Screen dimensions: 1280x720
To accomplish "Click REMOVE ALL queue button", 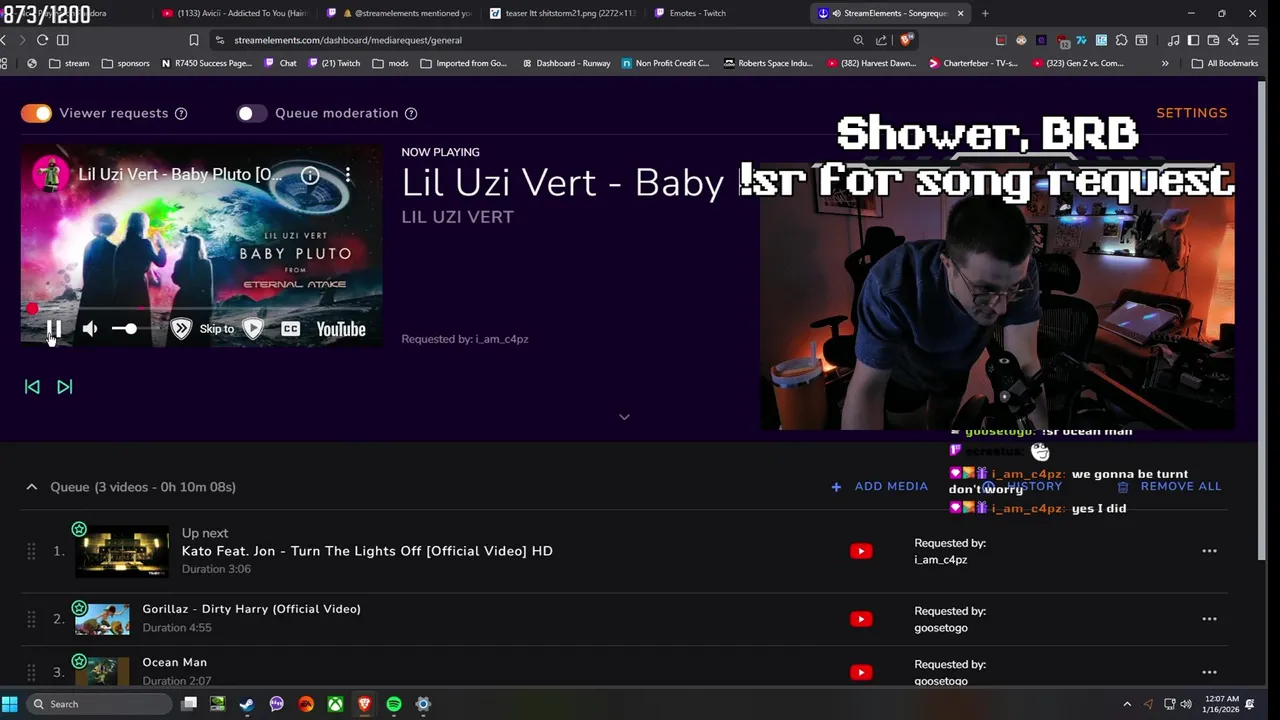I will [1169, 487].
